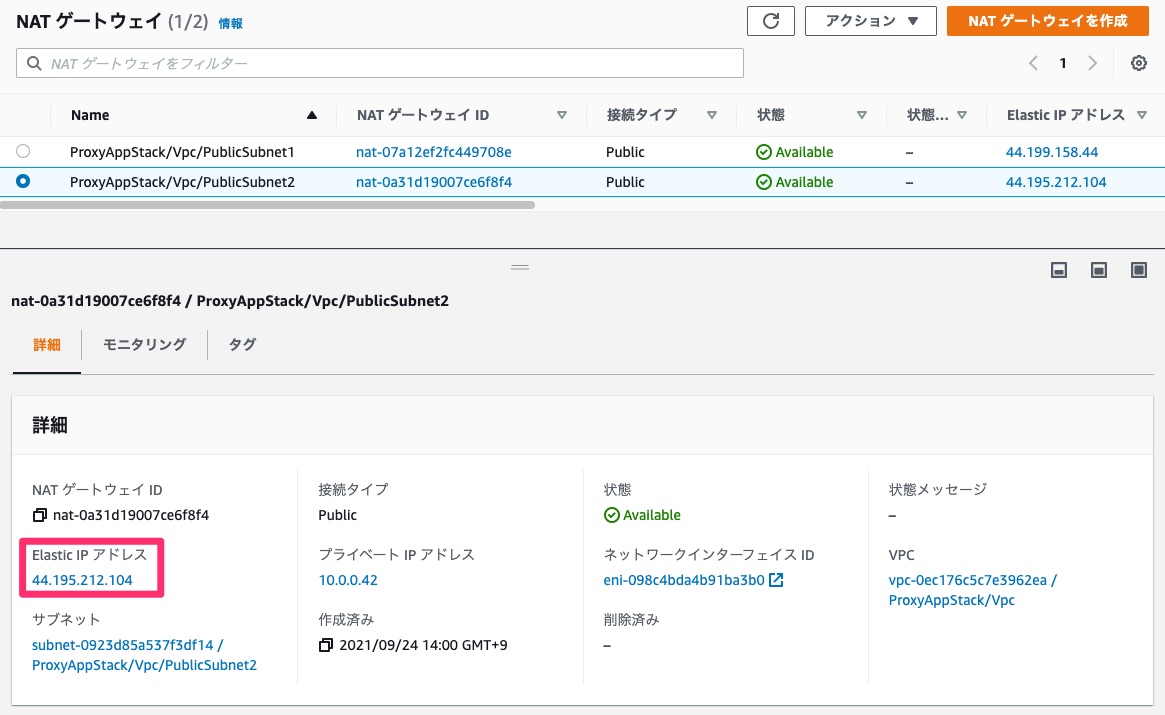Viewport: 1165px width, 715px height.
Task: Open Elastic IP 44.199.158.44 in table
Action: click(1052, 152)
